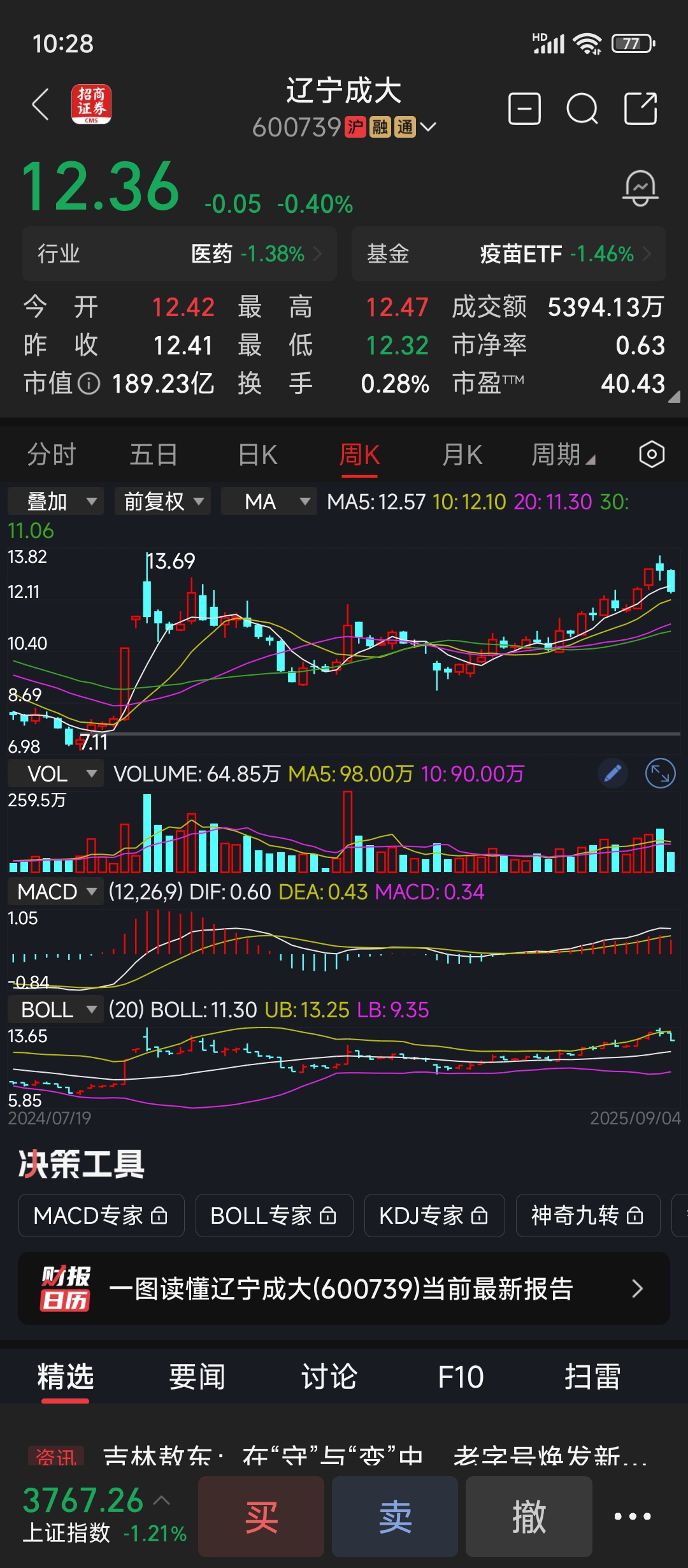This screenshot has width=688, height=1568.
Task: Select the 周K chart tab
Action: coord(359,455)
